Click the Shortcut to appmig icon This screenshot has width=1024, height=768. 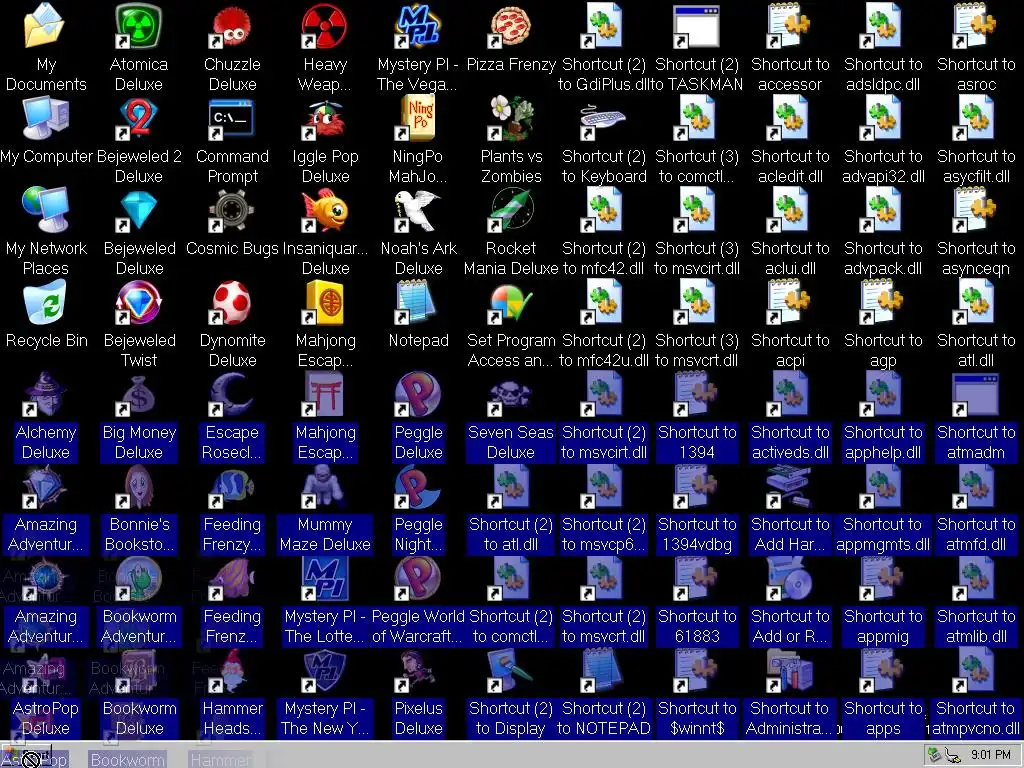click(883, 579)
